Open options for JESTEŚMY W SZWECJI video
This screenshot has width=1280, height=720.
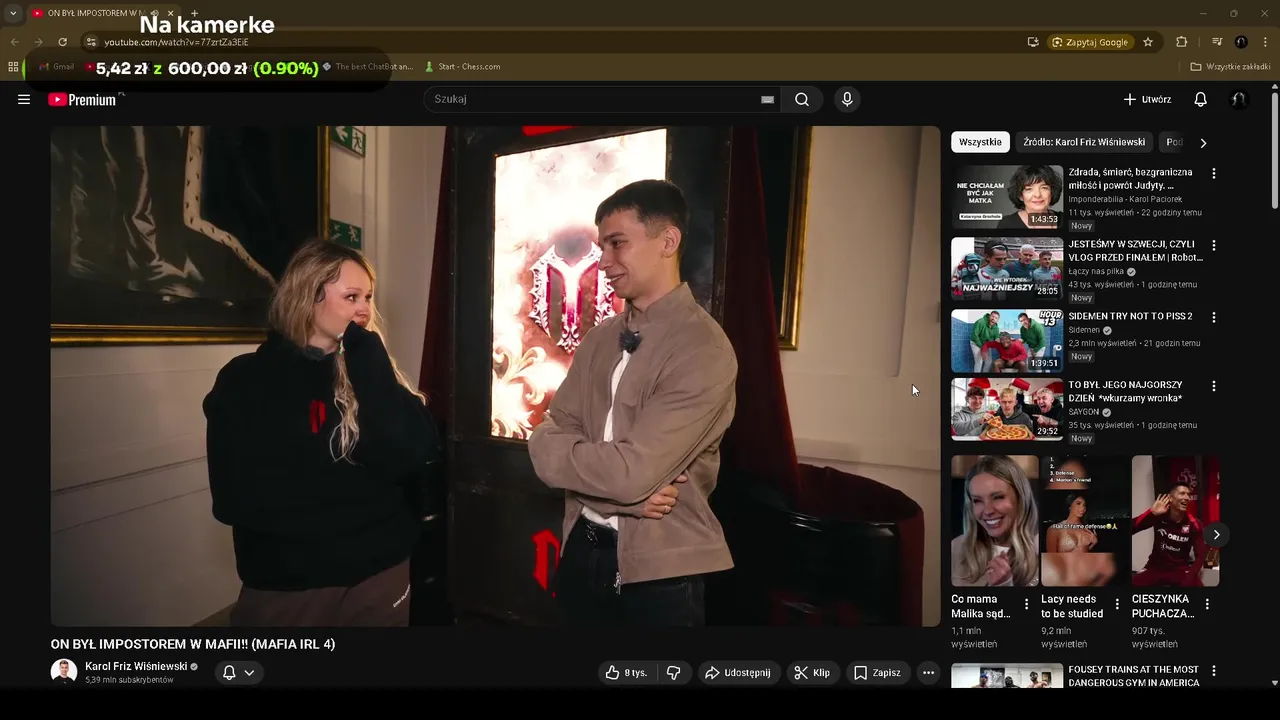click(x=1214, y=245)
